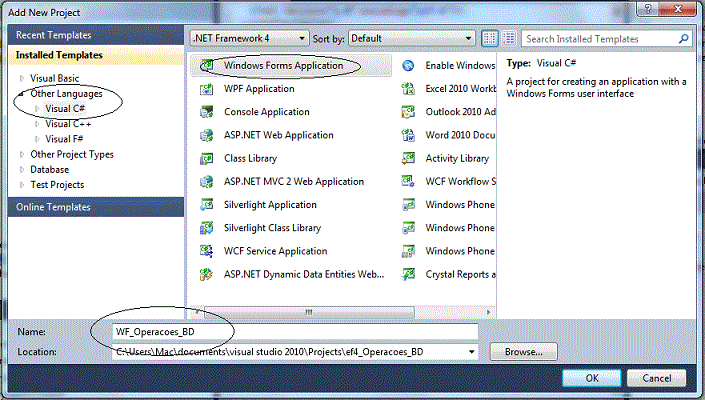
Task: Expand the Other Project Types node
Action: click(x=22, y=155)
